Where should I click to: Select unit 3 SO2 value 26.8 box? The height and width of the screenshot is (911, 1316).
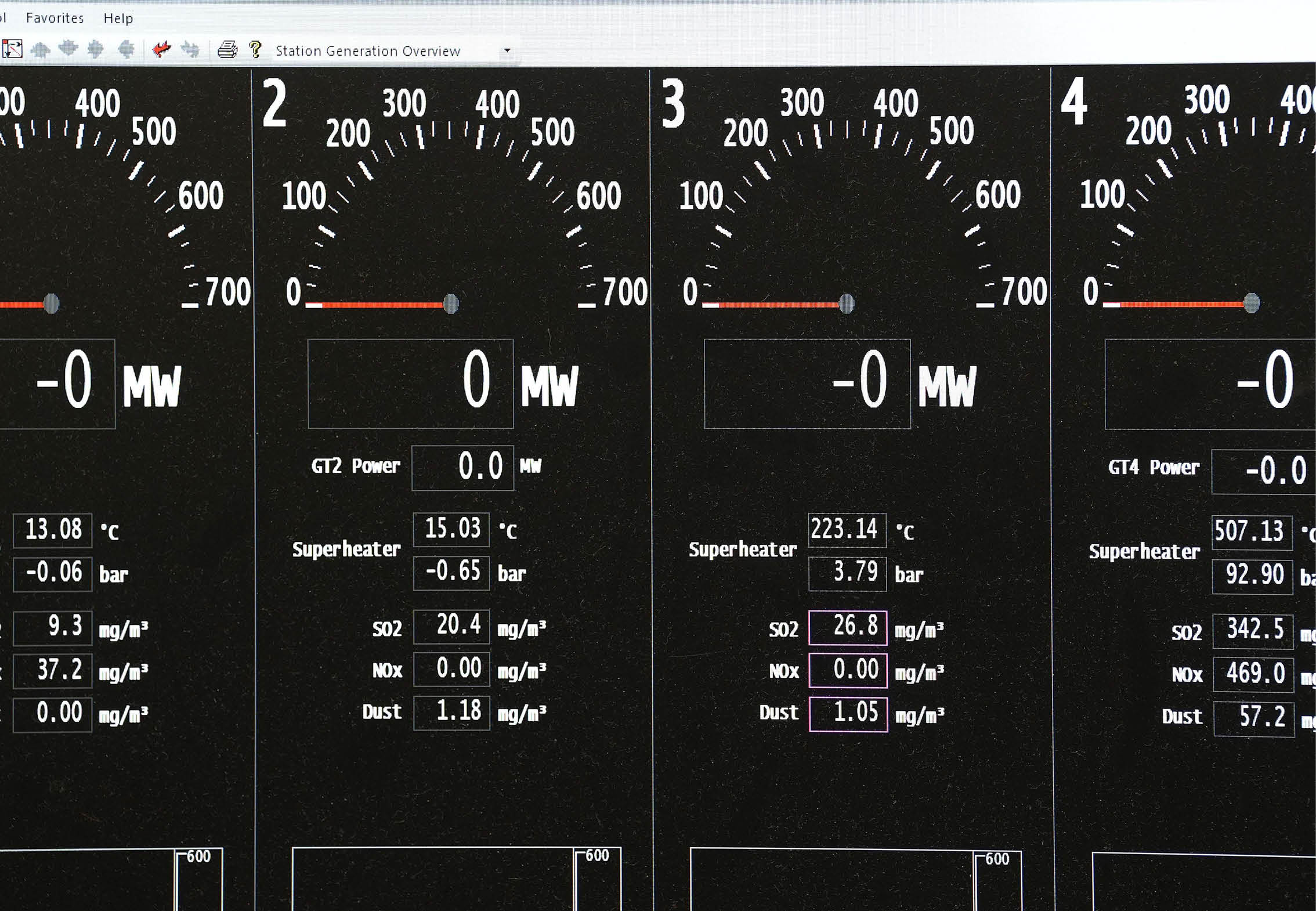tap(848, 627)
